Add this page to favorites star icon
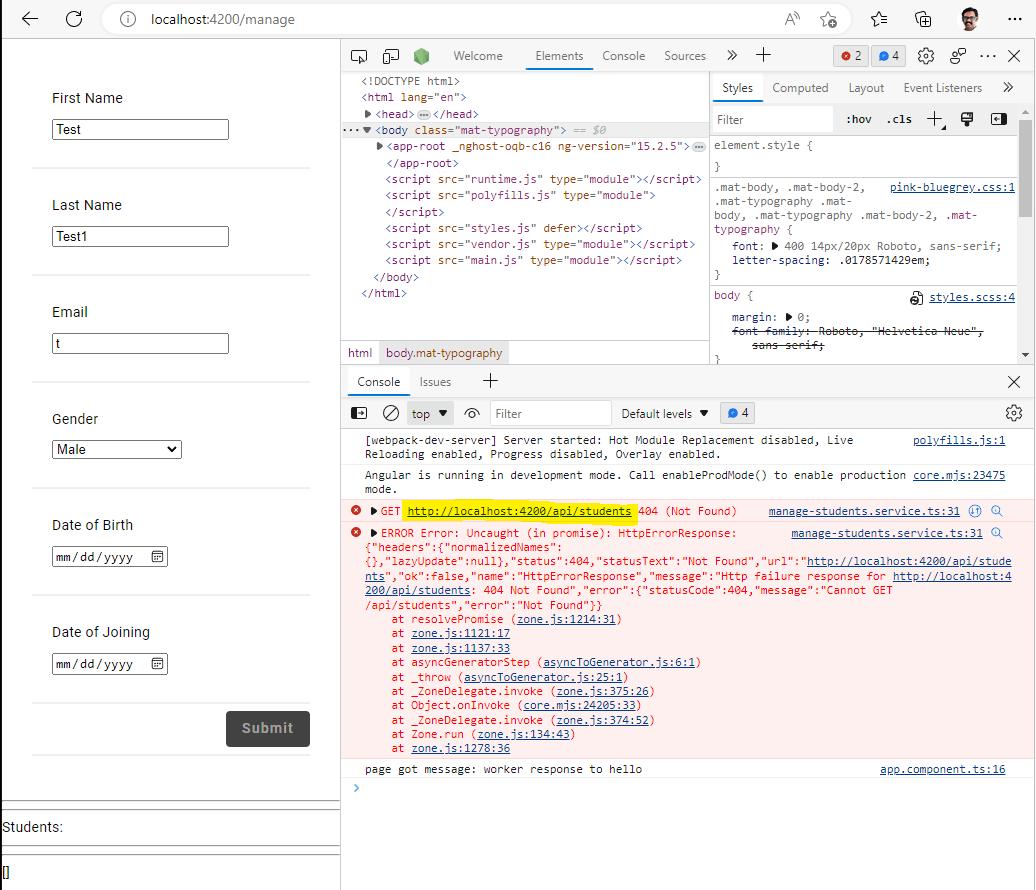1036x890 pixels. (828, 19)
